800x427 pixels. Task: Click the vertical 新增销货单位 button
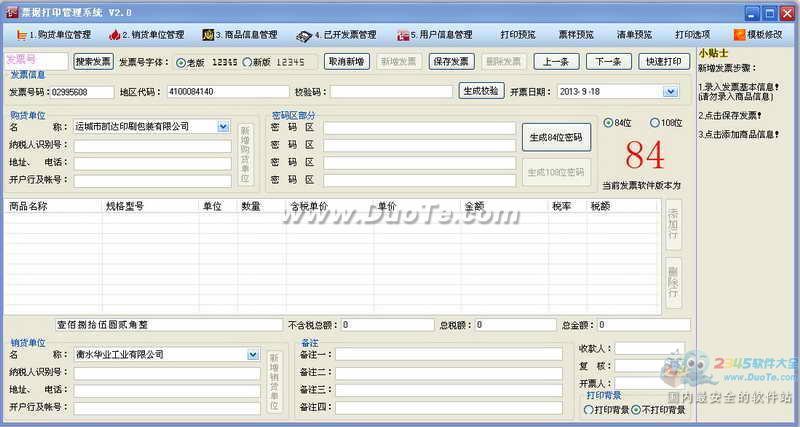274,382
